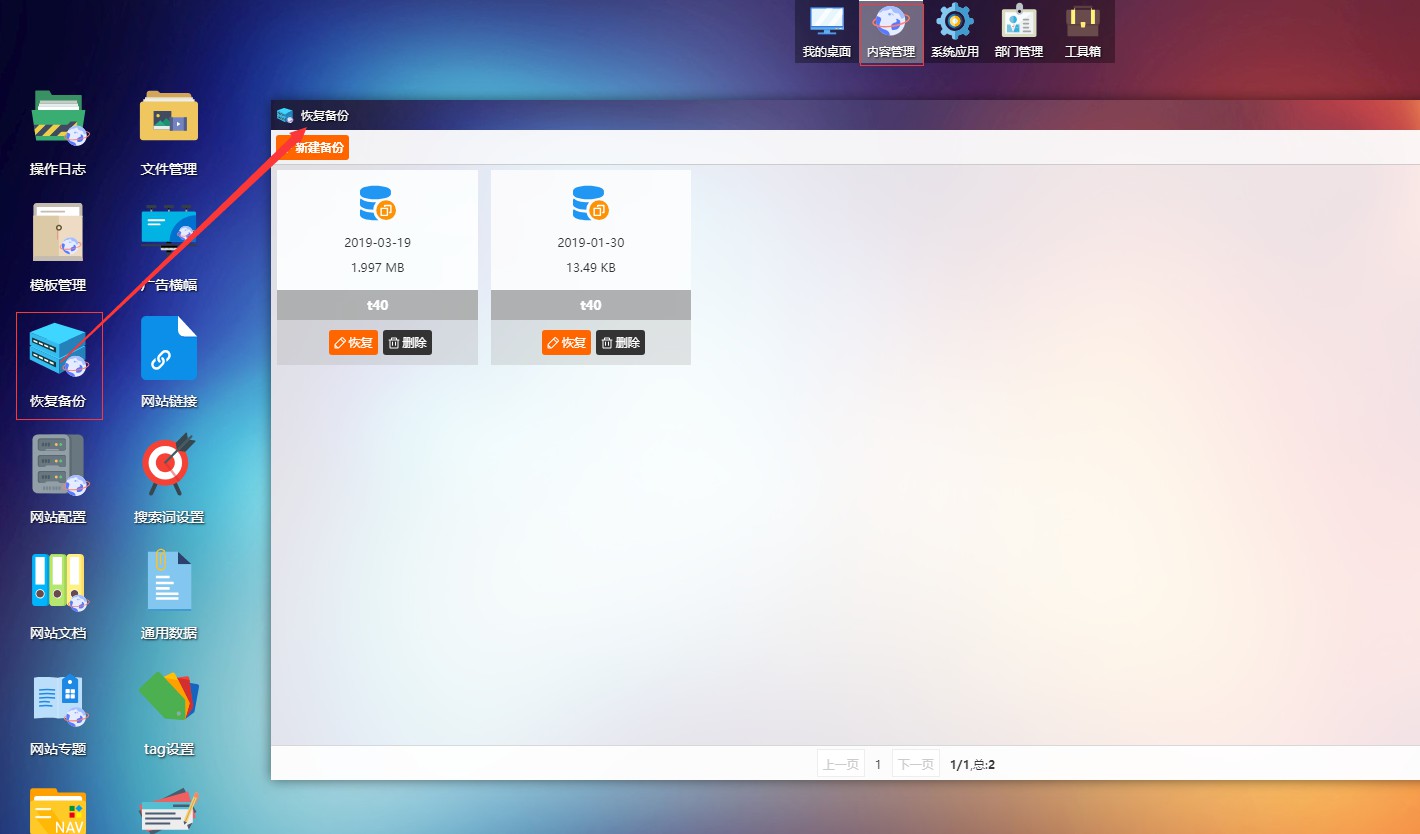Click the 2019-01-30 date label
The width and height of the screenshot is (1420, 834).
pos(591,243)
